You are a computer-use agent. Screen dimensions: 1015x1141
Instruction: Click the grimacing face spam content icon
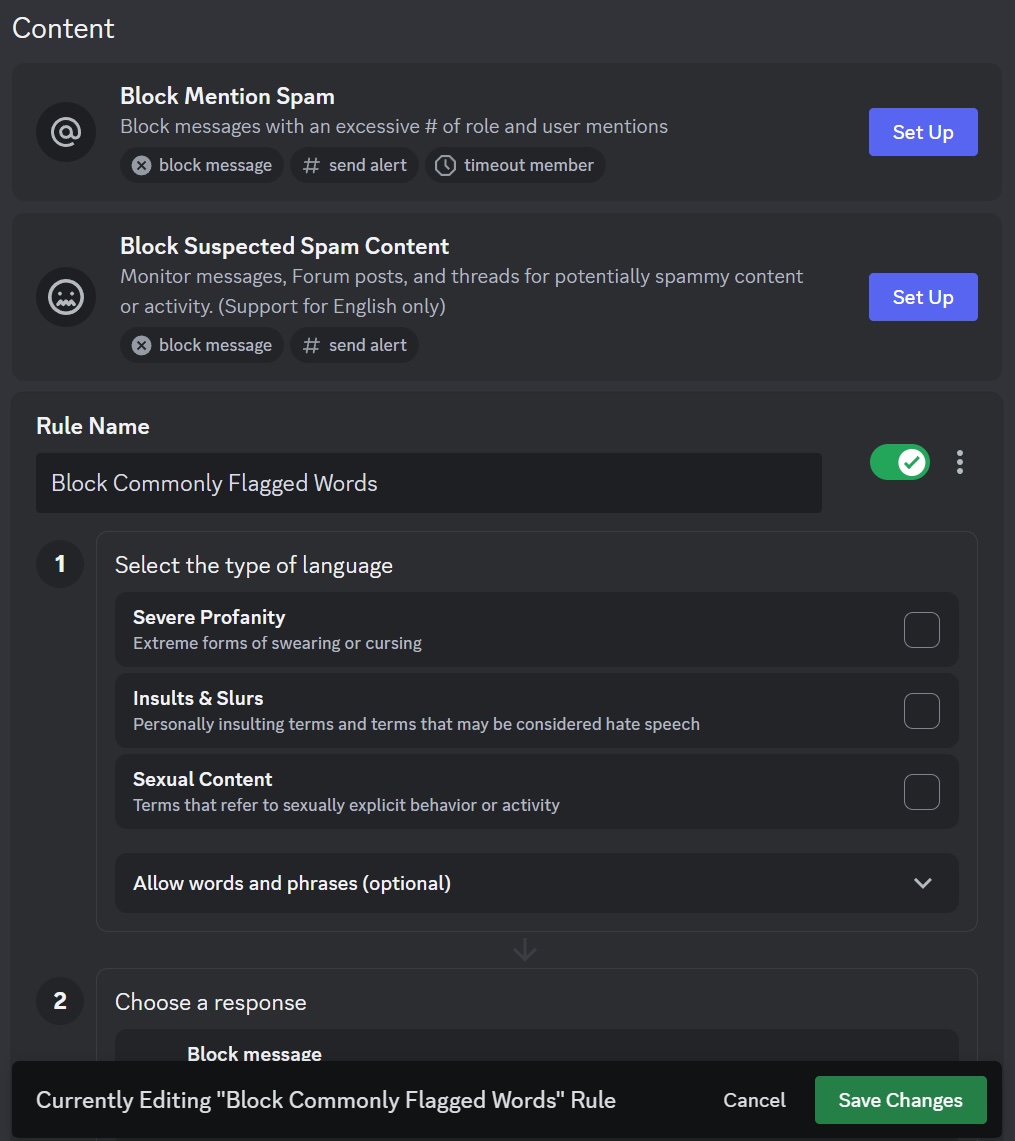point(65,296)
